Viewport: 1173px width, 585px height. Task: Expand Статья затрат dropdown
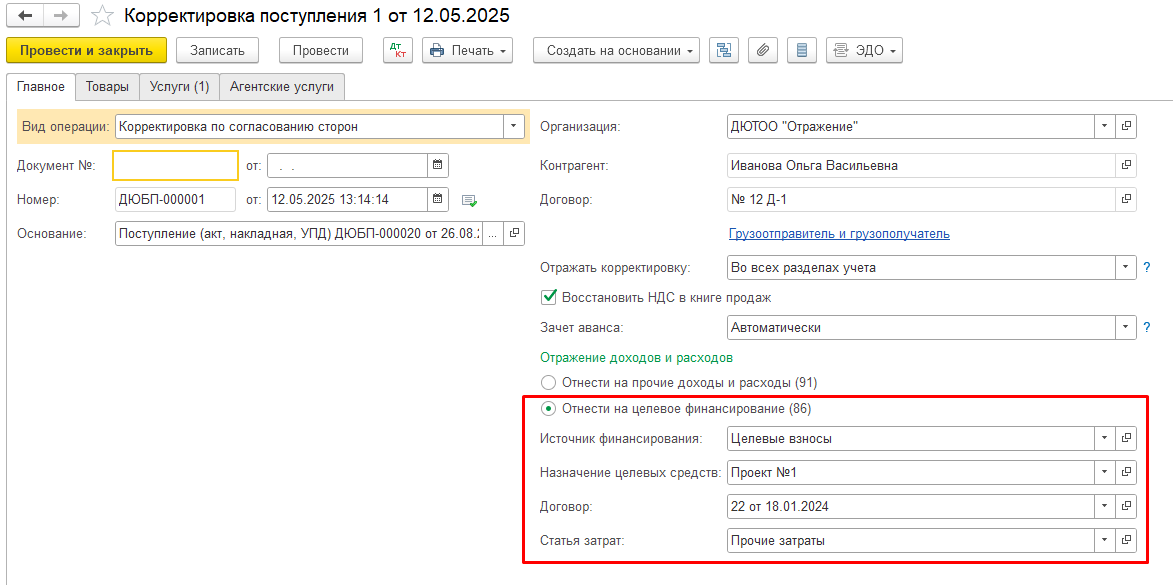1104,540
